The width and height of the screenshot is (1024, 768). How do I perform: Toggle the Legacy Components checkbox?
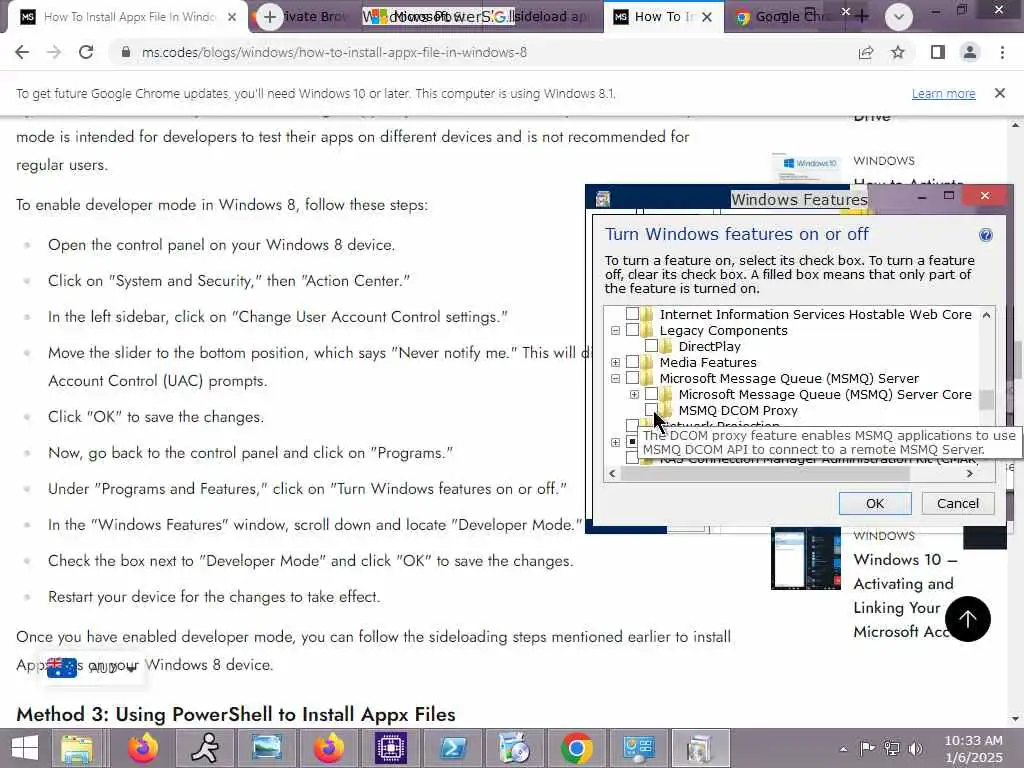coord(632,330)
